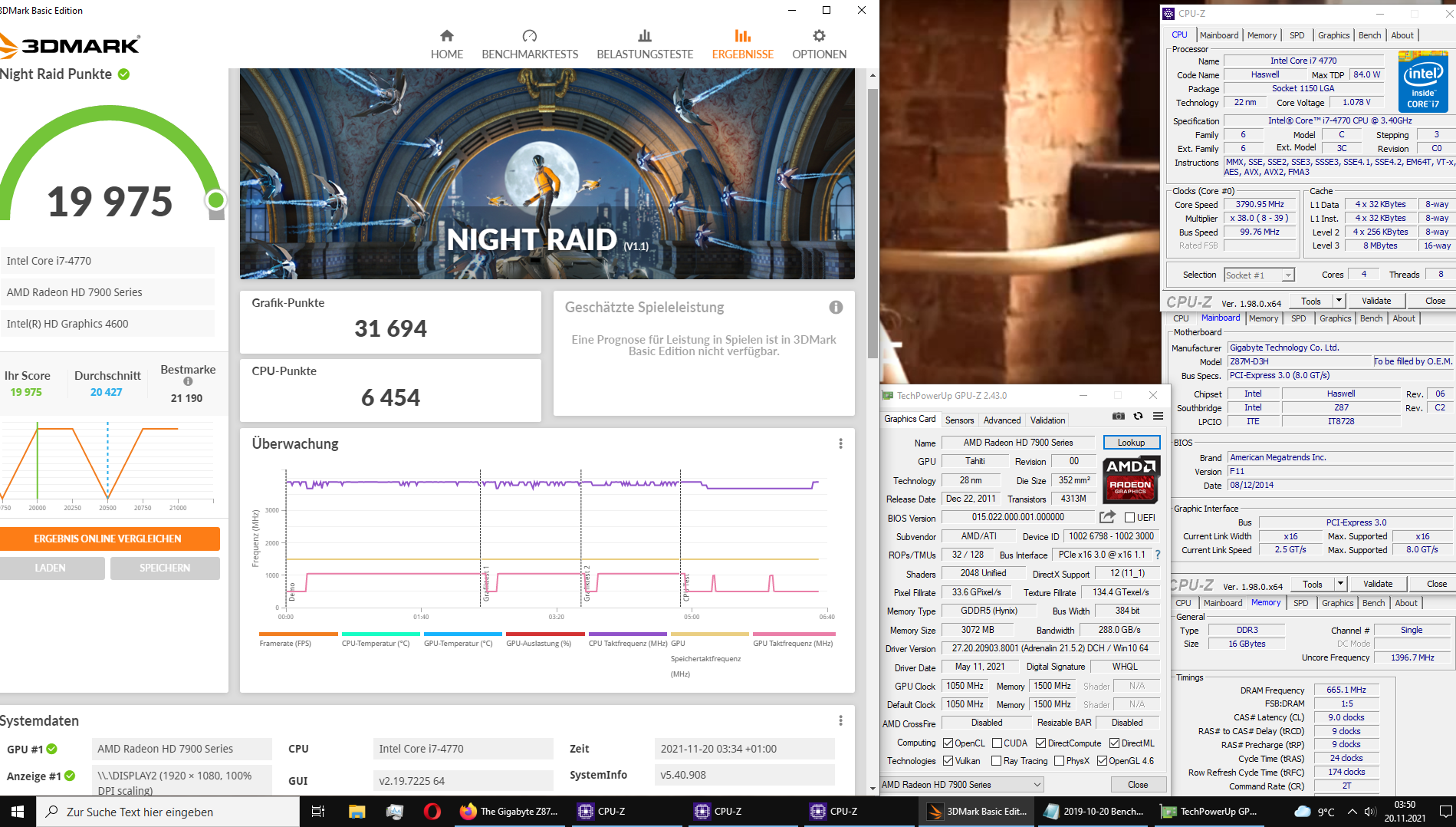The height and width of the screenshot is (827, 1456).
Task: Click the Bus Interface question mark
Action: click(x=1158, y=555)
